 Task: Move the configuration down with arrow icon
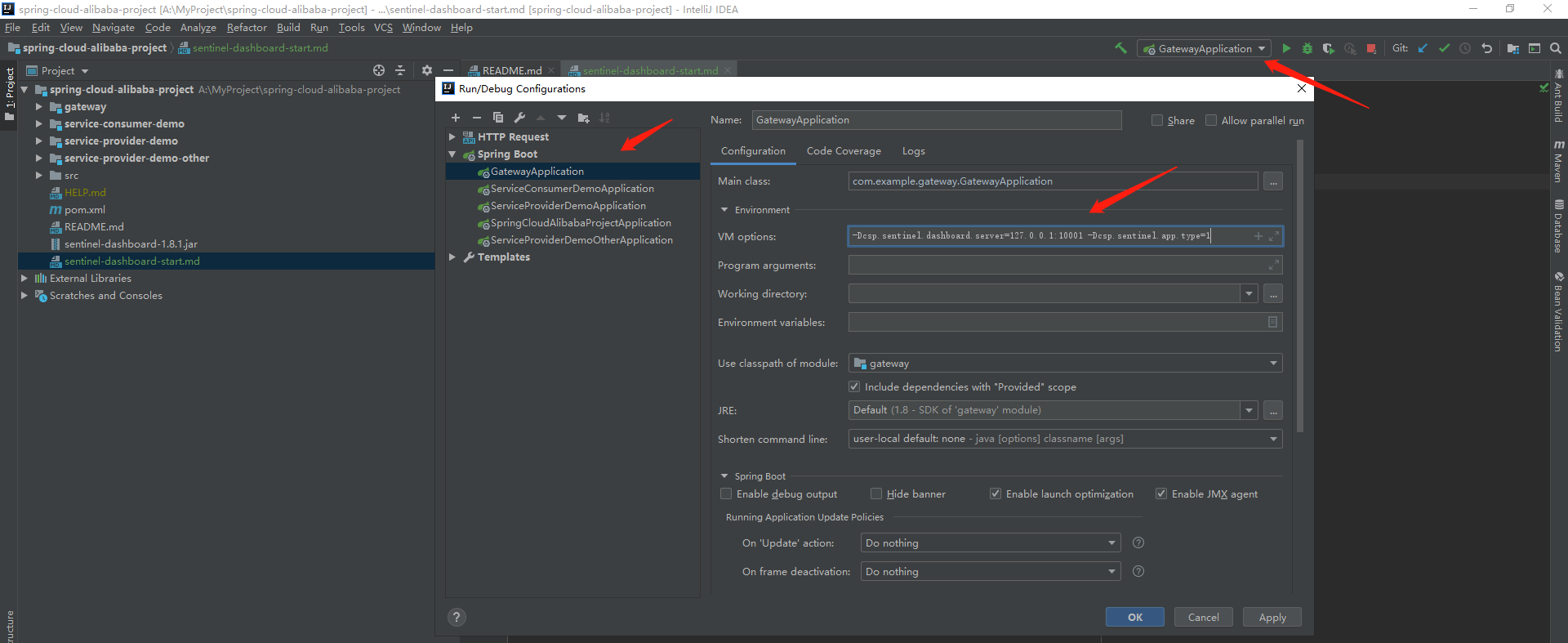[562, 118]
